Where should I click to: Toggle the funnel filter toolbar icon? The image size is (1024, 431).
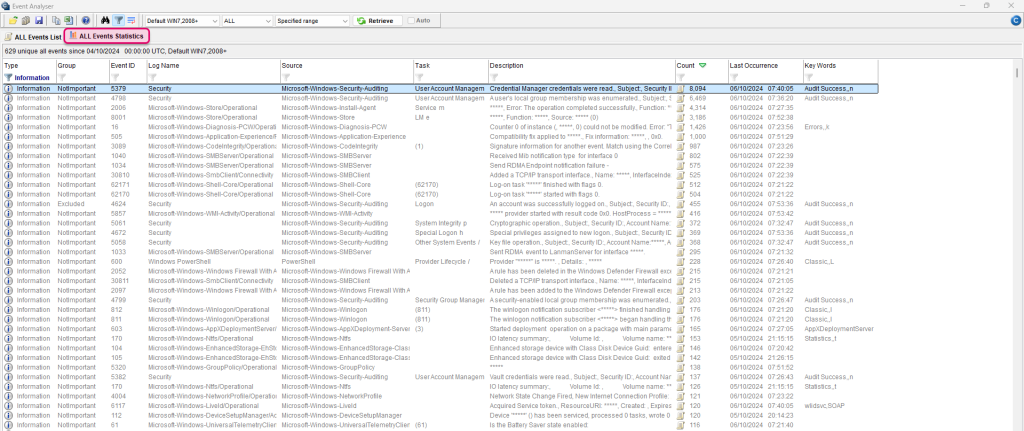[x=118, y=21]
